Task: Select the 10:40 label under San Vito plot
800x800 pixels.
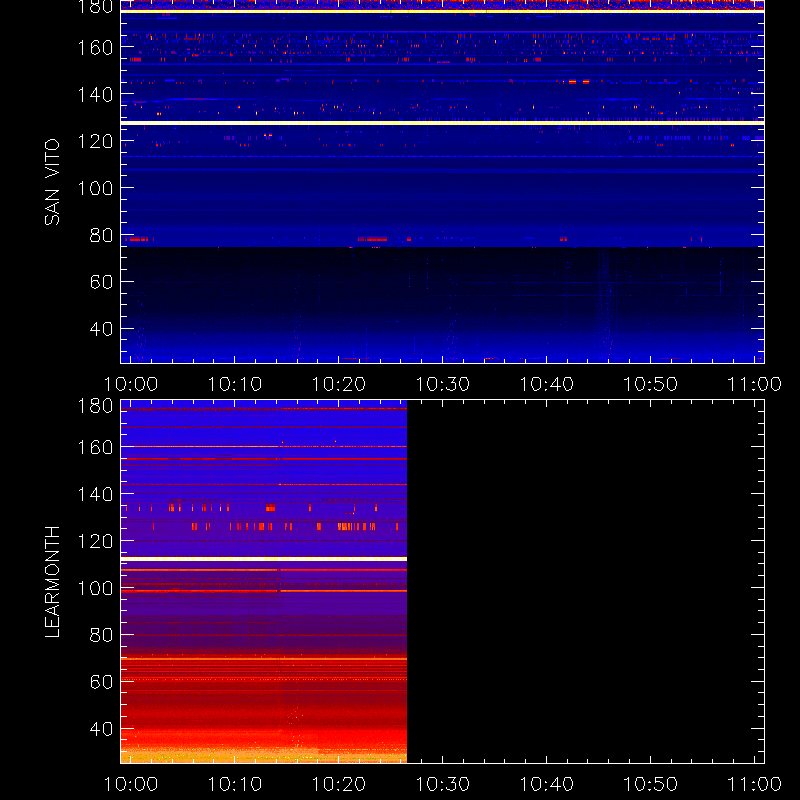Action: click(546, 384)
